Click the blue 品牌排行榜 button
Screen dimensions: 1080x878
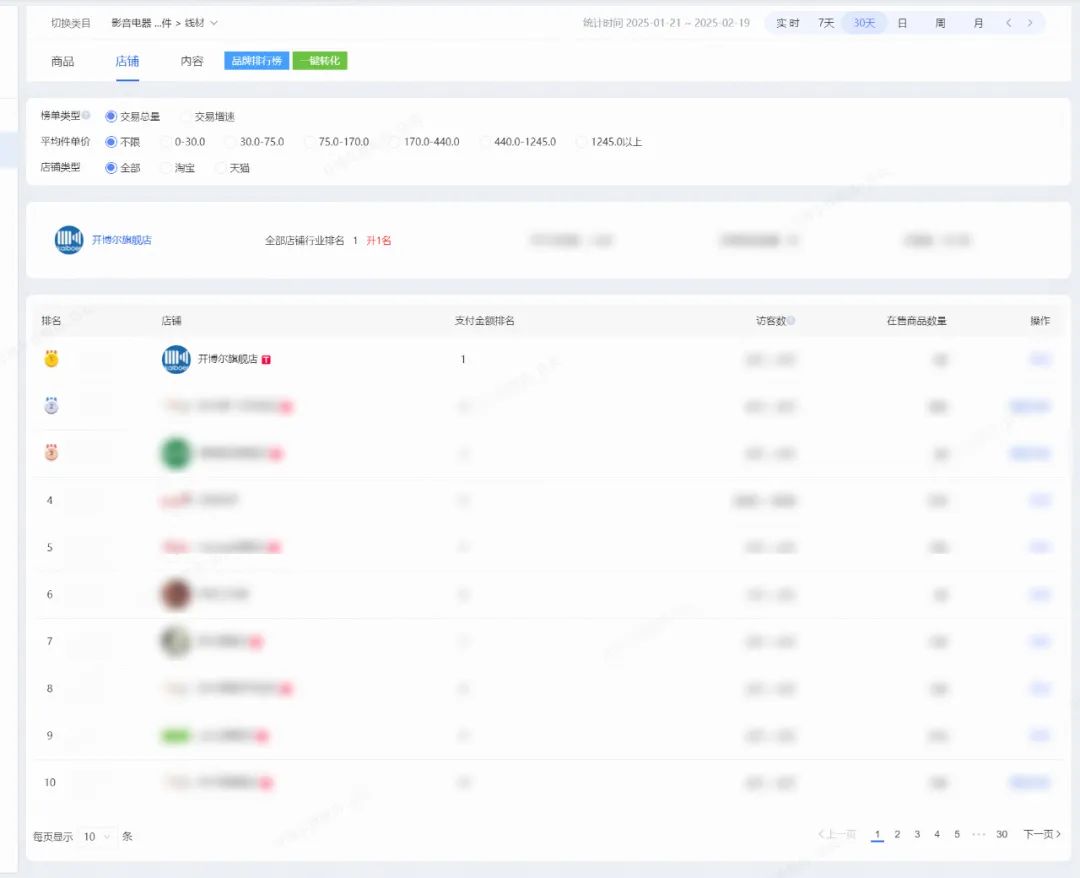257,61
